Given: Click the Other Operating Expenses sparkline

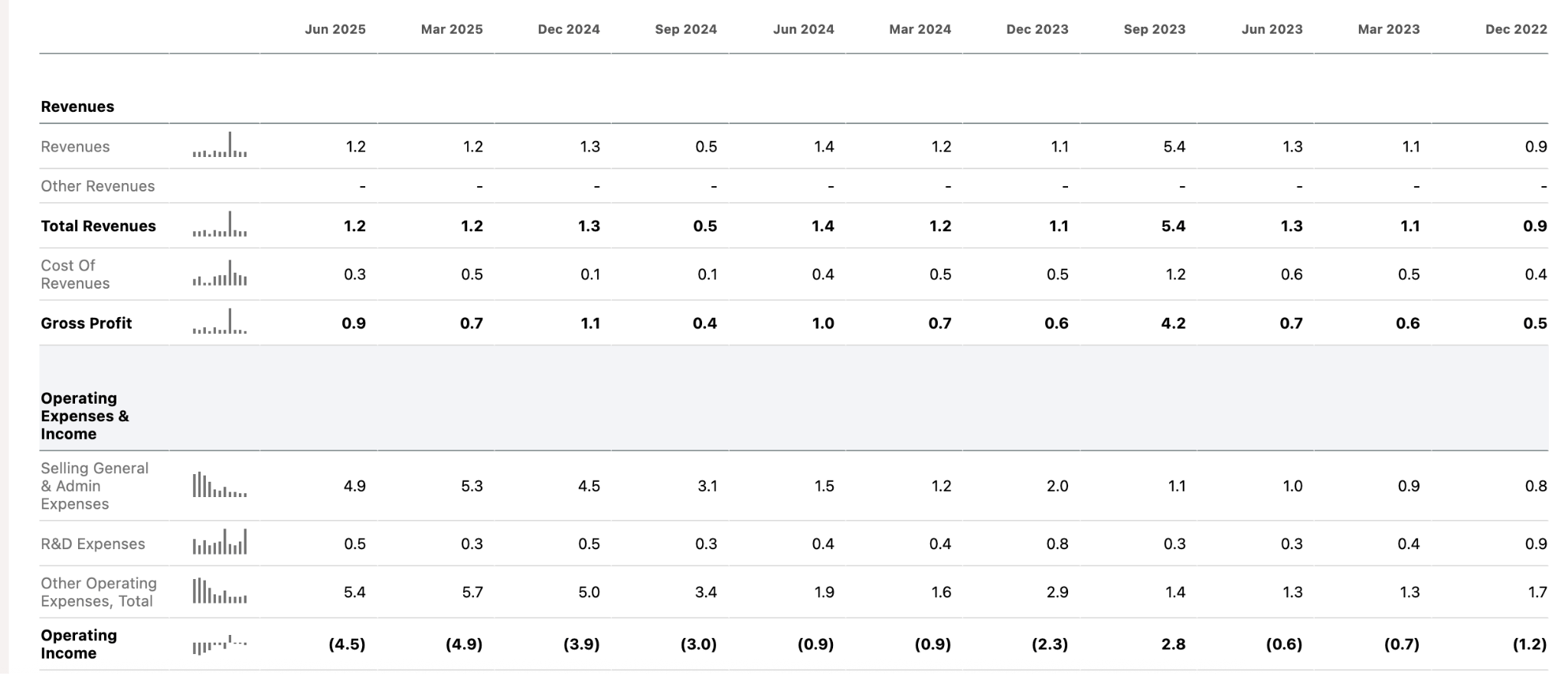Looking at the screenshot, I should tap(220, 591).
